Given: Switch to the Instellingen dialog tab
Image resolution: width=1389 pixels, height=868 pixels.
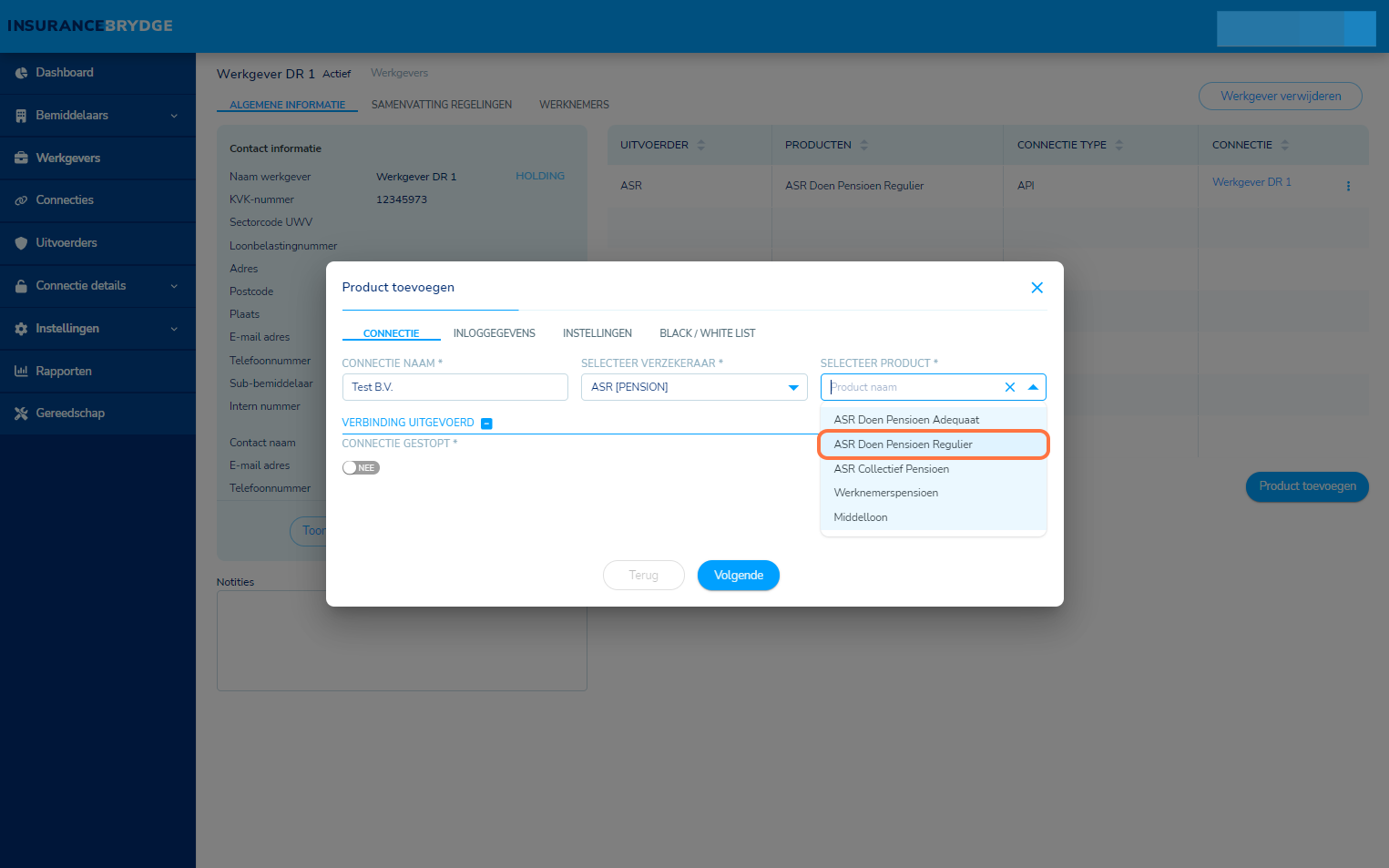Looking at the screenshot, I should pos(597,333).
